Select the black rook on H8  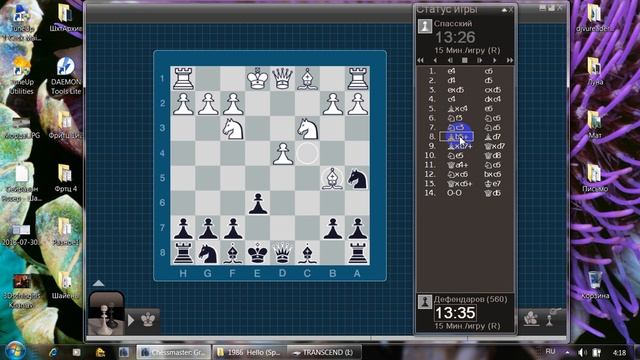pyautogui.click(x=183, y=253)
